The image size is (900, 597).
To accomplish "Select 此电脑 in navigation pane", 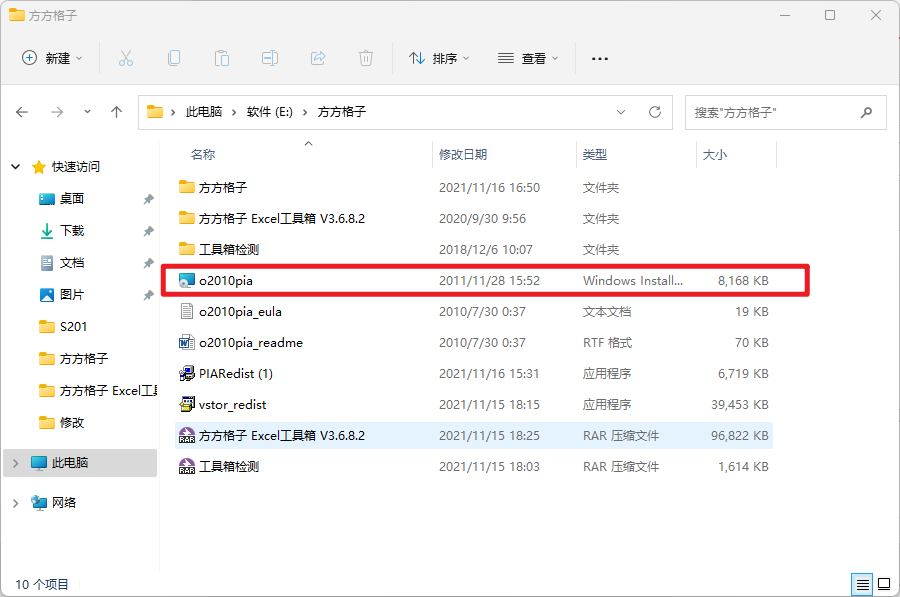I will pyautogui.click(x=80, y=463).
